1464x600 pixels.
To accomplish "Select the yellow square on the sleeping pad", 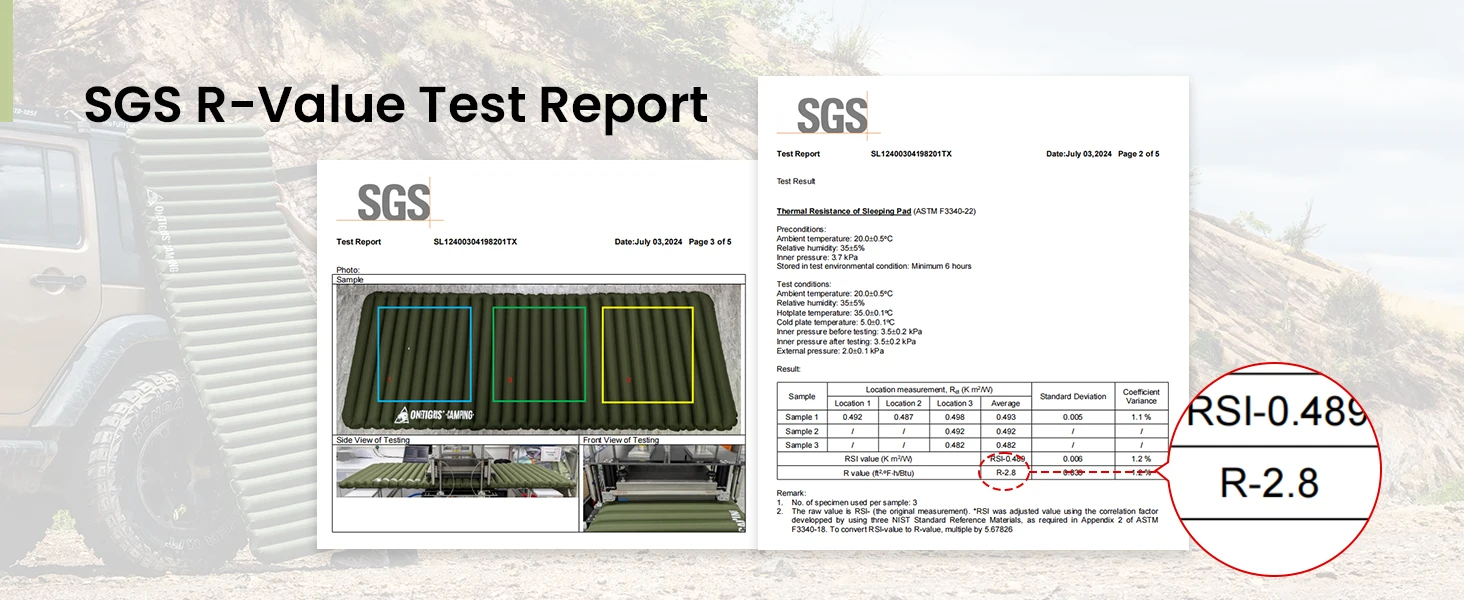I will pos(648,353).
